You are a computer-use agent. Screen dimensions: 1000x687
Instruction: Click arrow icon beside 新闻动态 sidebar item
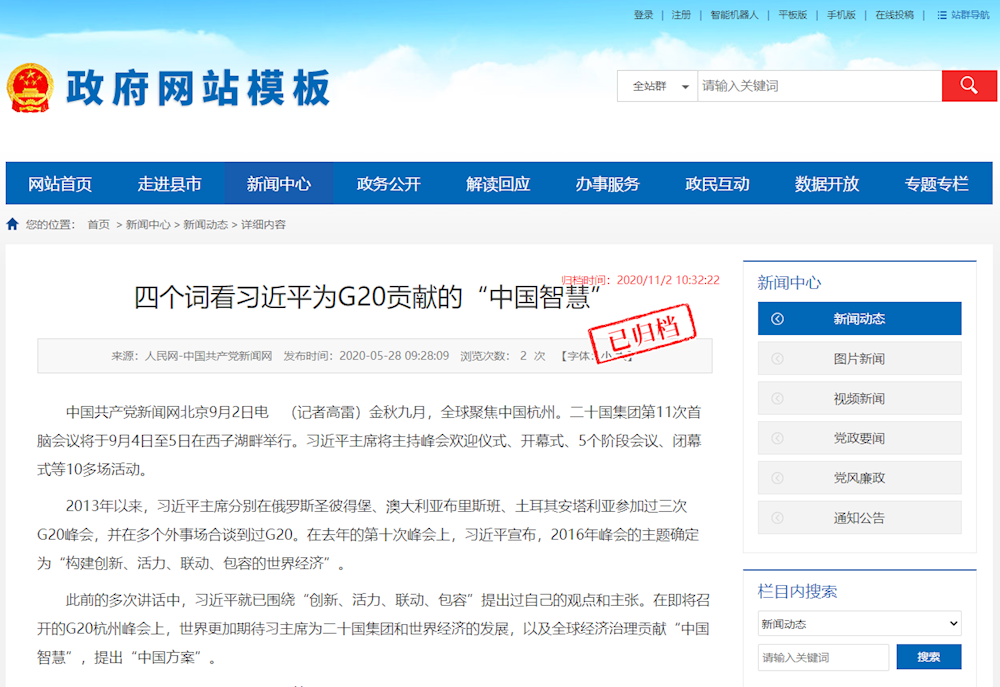(x=778, y=319)
